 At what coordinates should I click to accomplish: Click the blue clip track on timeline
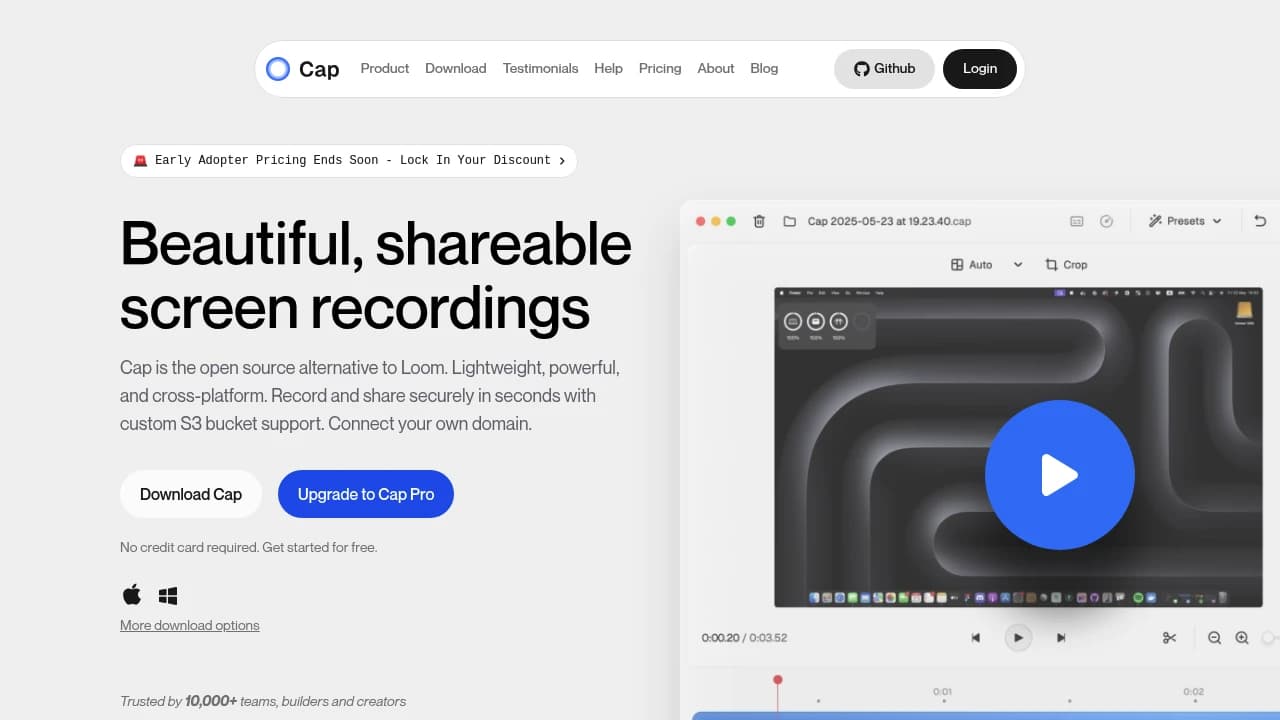[986, 716]
